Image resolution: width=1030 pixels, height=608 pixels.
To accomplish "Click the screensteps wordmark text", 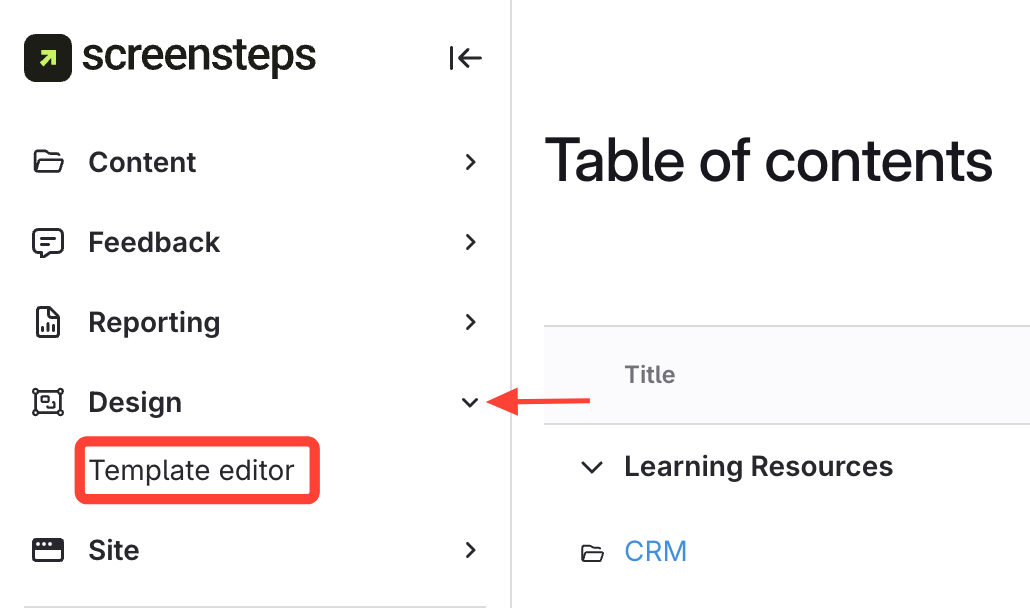I will tap(198, 57).
